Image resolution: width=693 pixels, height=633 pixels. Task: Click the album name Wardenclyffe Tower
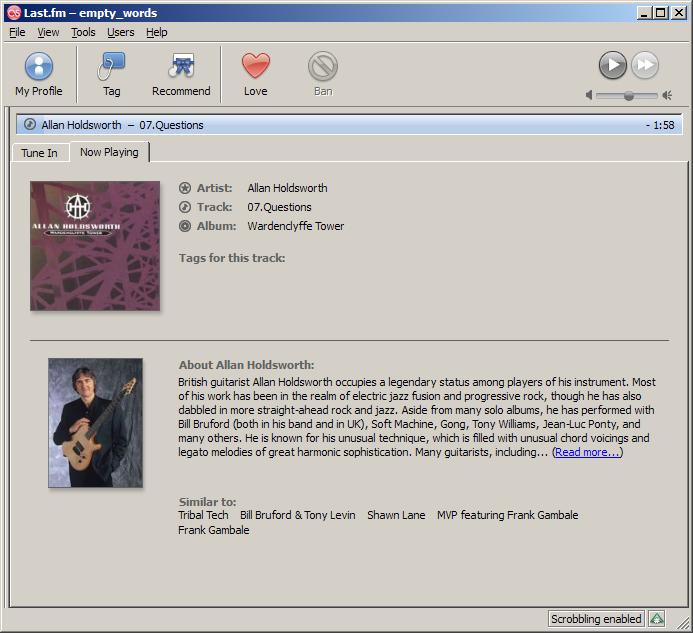click(296, 226)
